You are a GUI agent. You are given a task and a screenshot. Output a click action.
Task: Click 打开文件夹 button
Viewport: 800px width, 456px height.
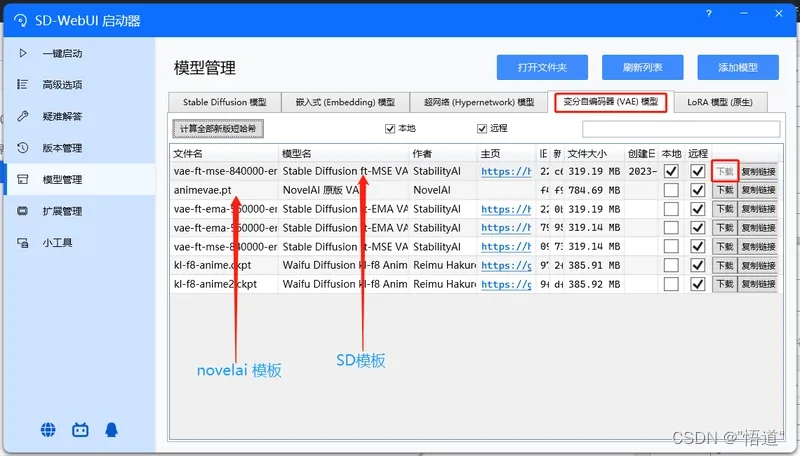coord(542,67)
